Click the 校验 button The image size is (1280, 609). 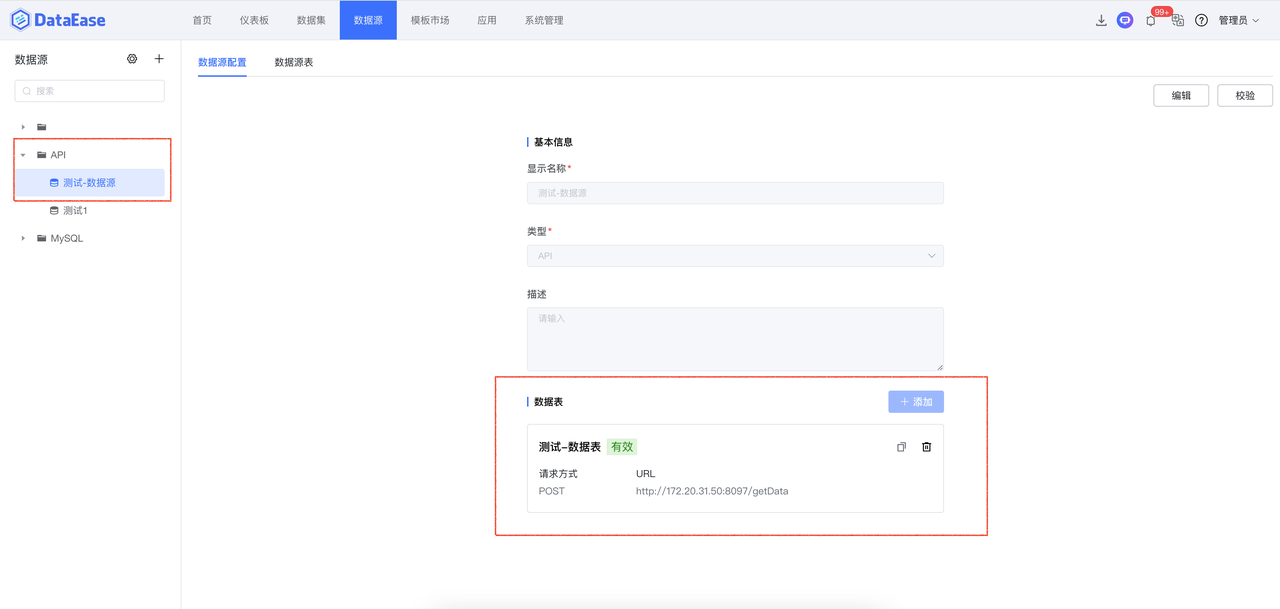click(x=1244, y=94)
